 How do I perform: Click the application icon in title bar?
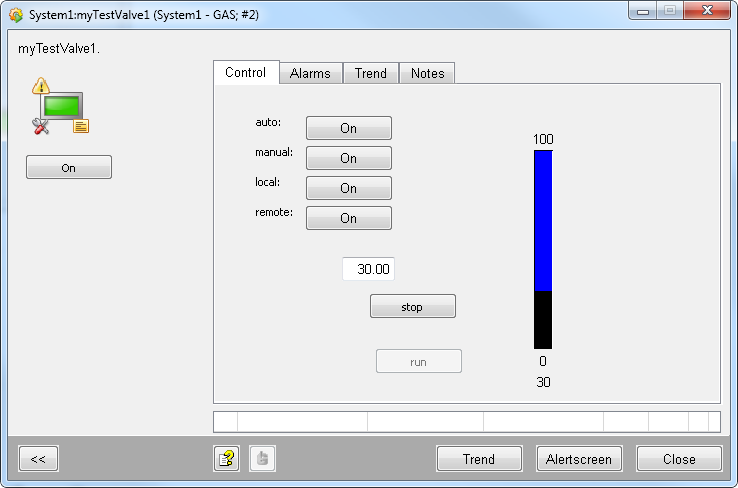[x=16, y=15]
